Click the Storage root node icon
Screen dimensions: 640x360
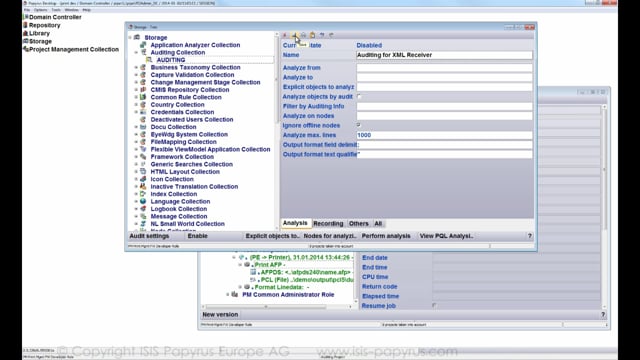(x=137, y=37)
